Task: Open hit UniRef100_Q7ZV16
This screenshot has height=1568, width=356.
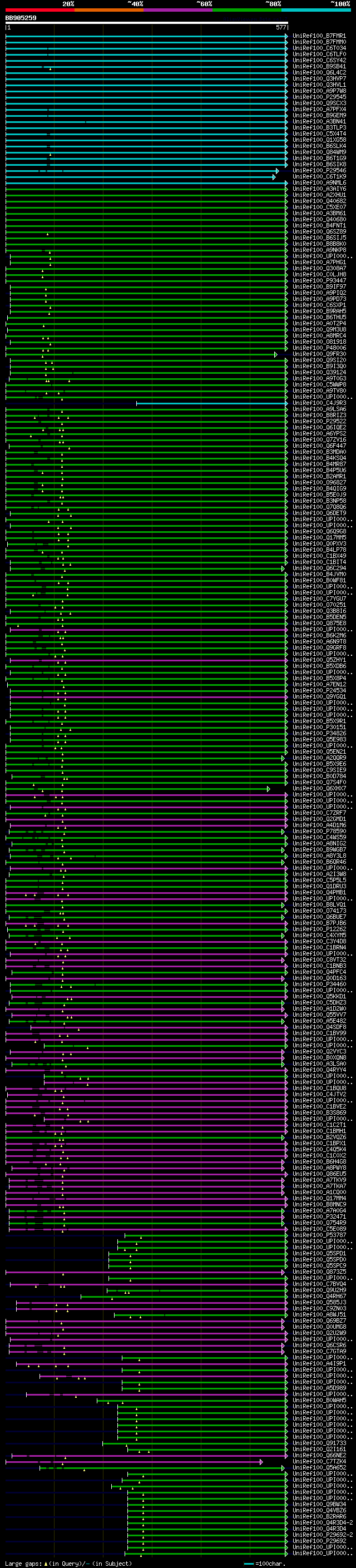Action: pyautogui.click(x=319, y=439)
